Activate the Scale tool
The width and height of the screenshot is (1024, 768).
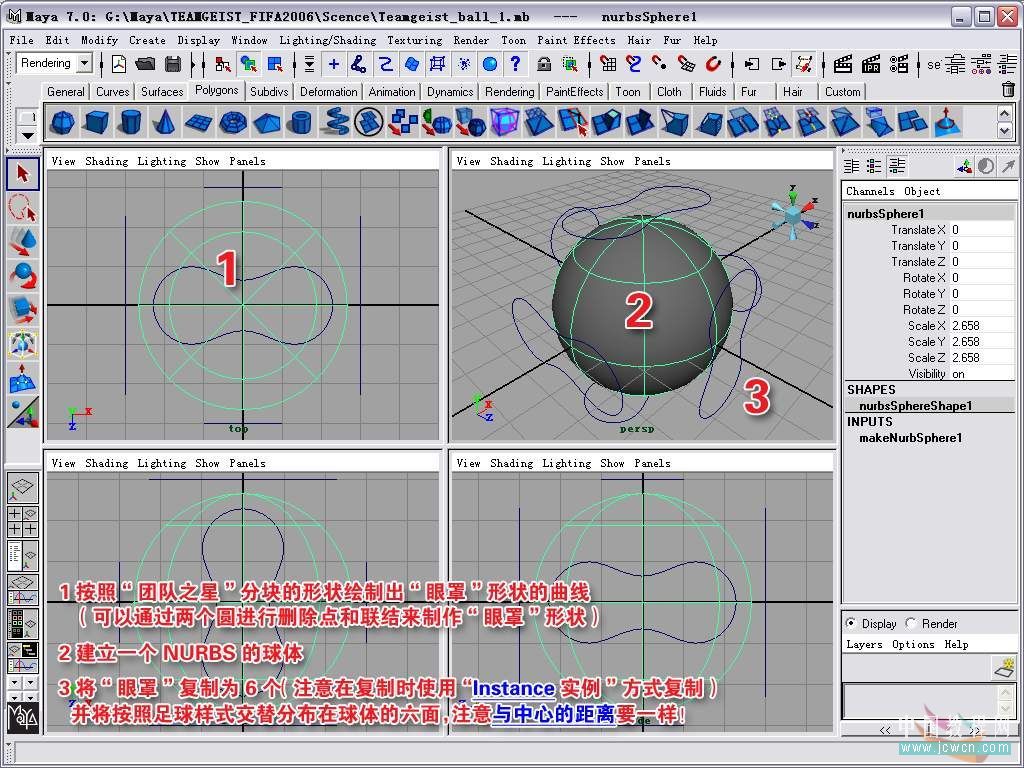click(23, 310)
